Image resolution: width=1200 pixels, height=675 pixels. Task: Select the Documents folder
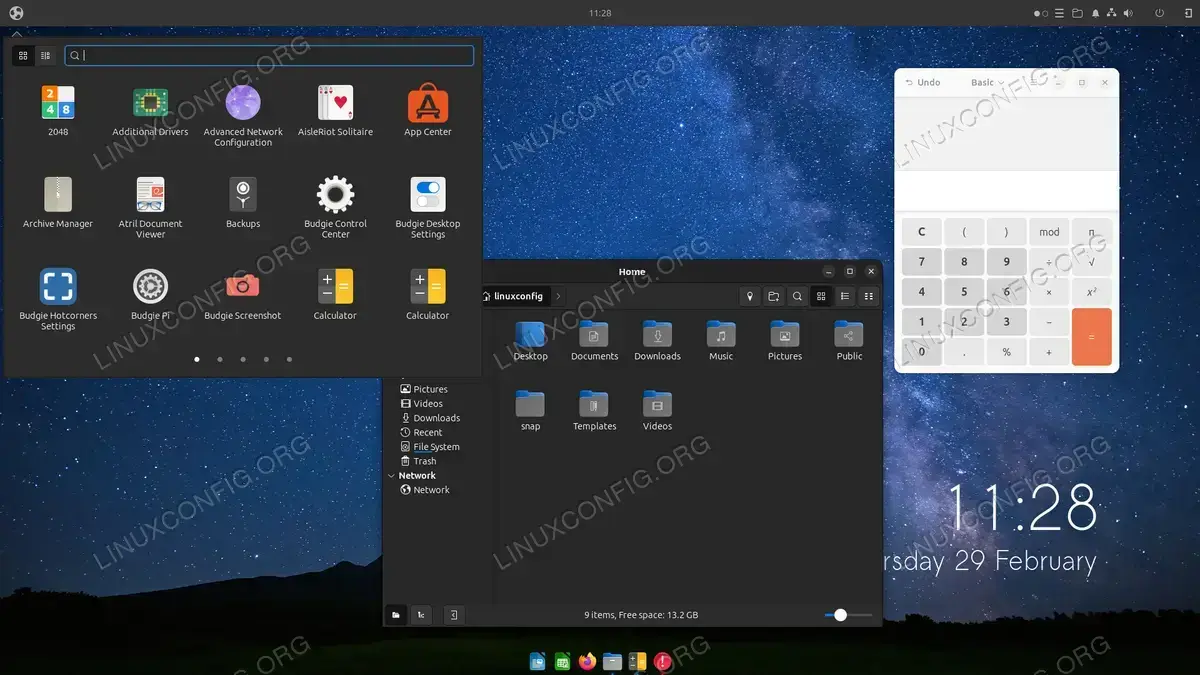coord(594,341)
